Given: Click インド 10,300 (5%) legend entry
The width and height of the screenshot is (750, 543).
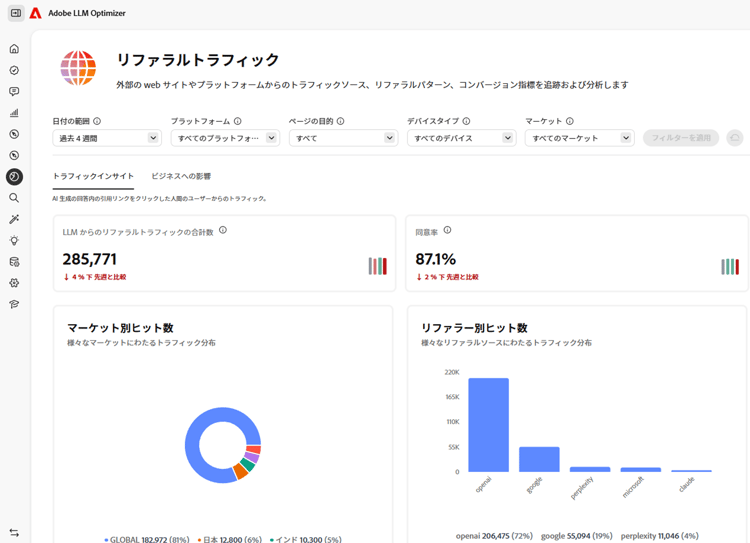Looking at the screenshot, I should click(x=306, y=539).
